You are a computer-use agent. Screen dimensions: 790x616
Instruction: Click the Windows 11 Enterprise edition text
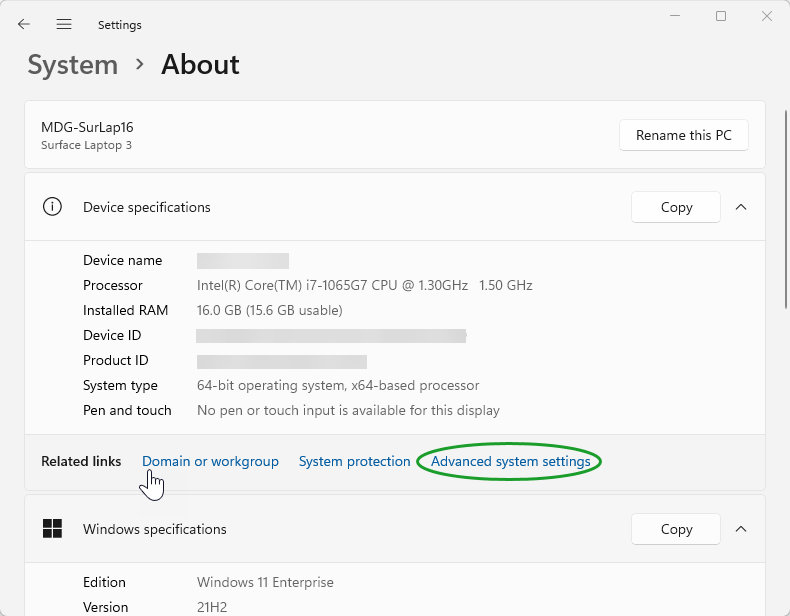[x=265, y=582]
